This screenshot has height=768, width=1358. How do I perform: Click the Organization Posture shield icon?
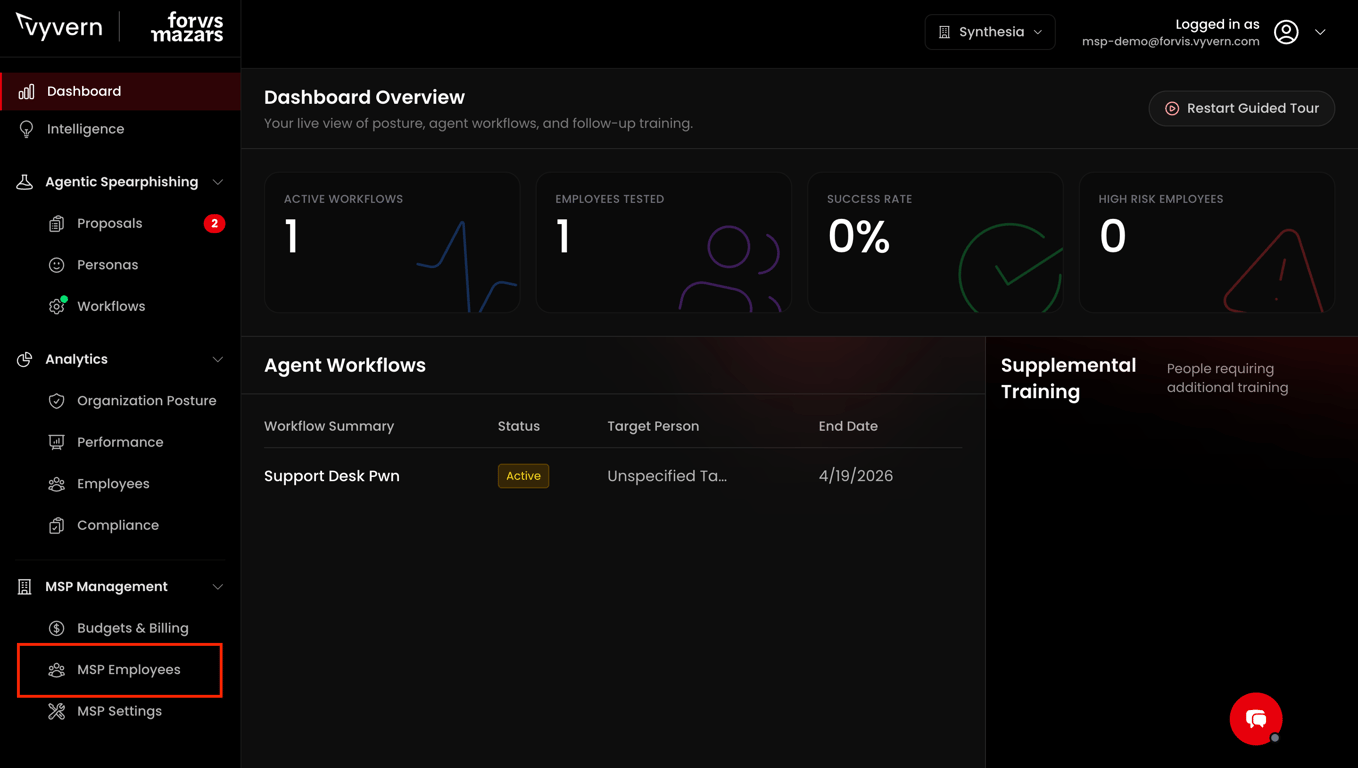pyautogui.click(x=57, y=401)
